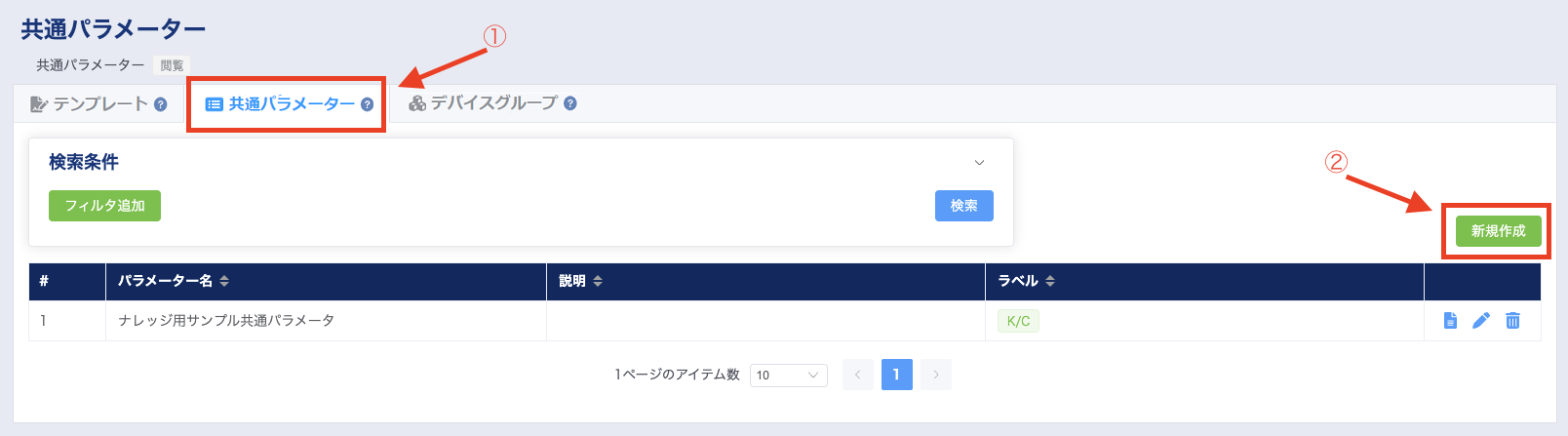Select the 共通パラメーター tab
Screen dimensions: 1568x436
click(x=289, y=104)
